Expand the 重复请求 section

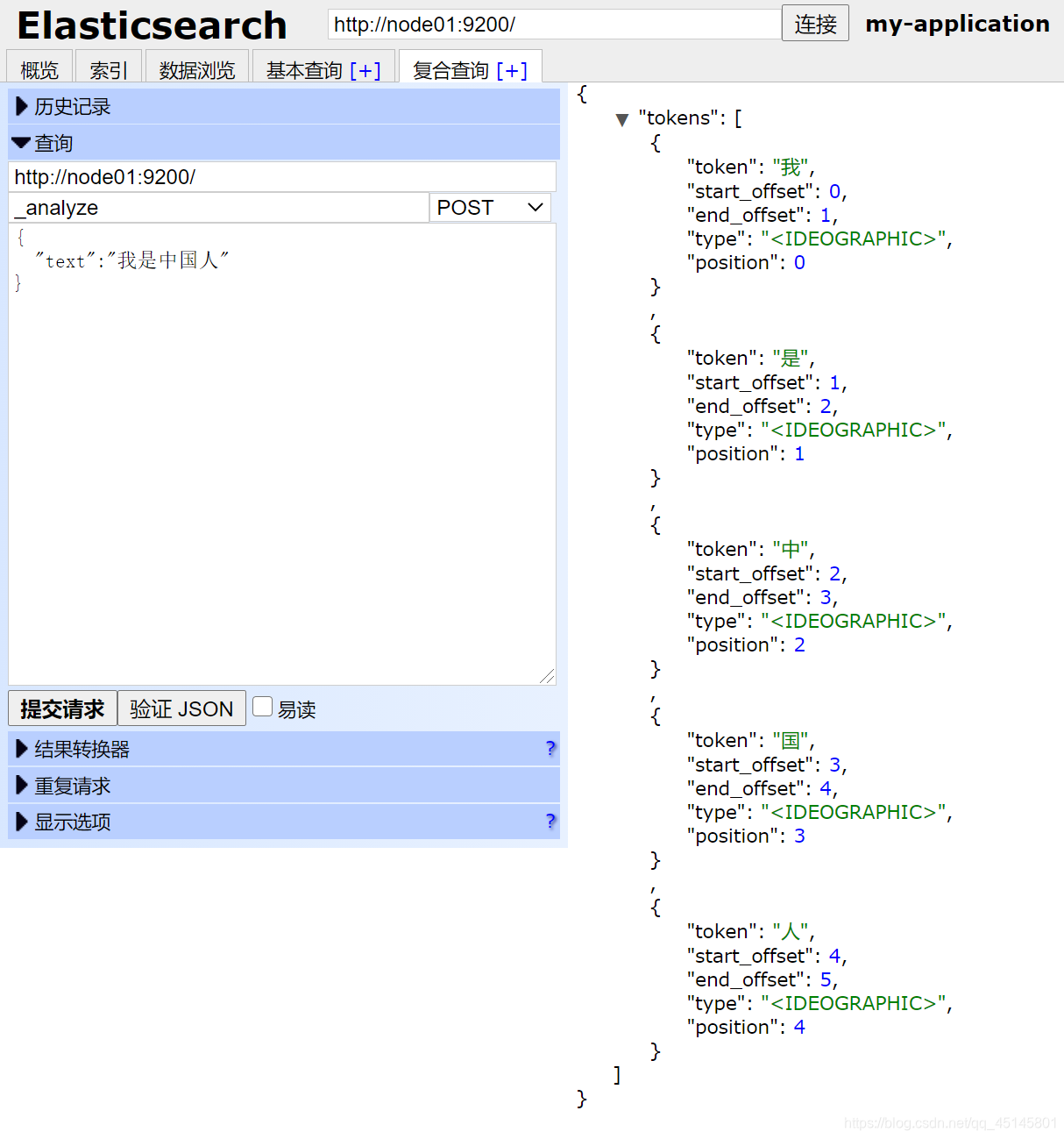[284, 786]
